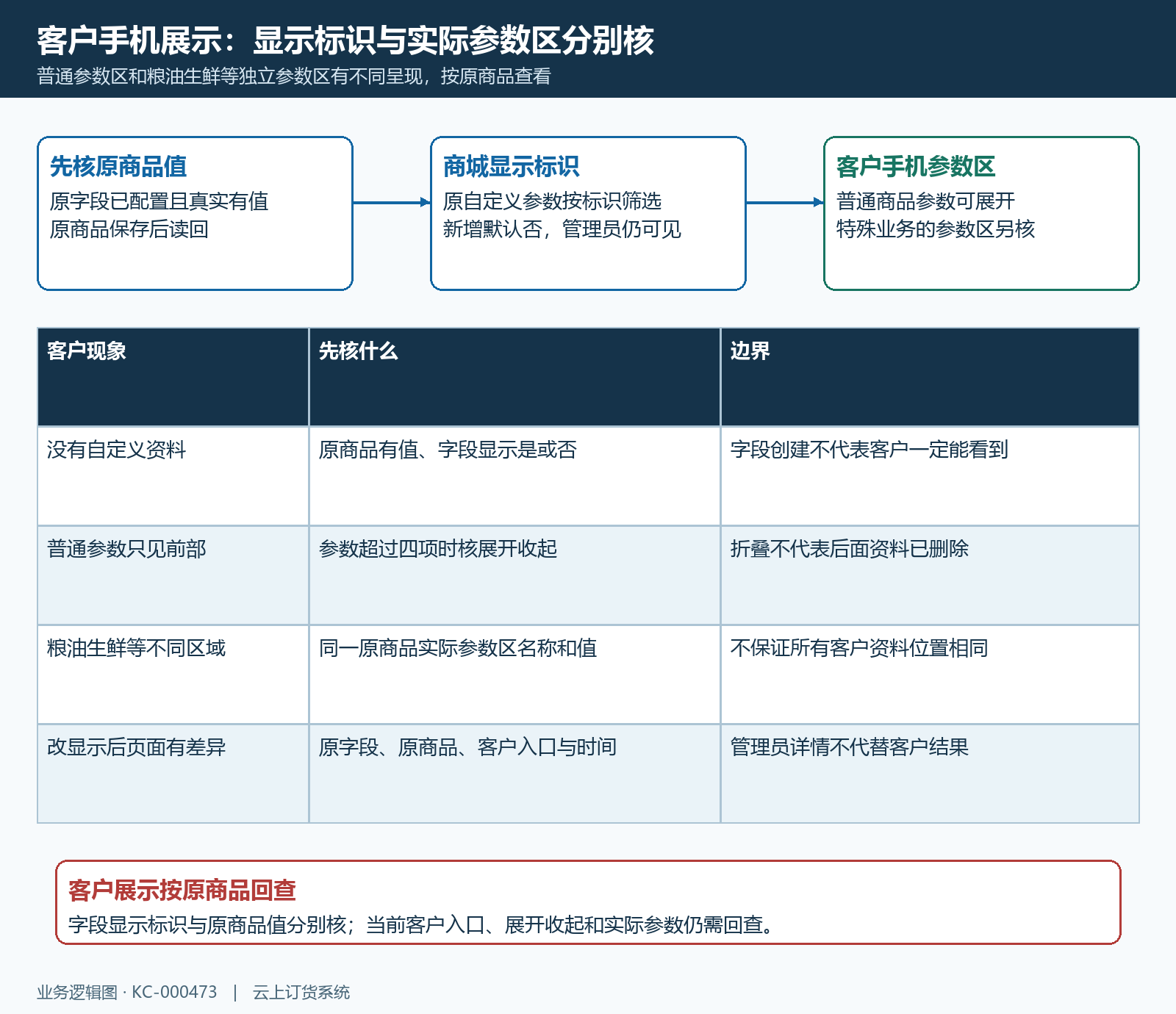Select the cell 字段创建不代表客户一定能看到
This screenshot has height=1014, width=1176.
coord(930,476)
